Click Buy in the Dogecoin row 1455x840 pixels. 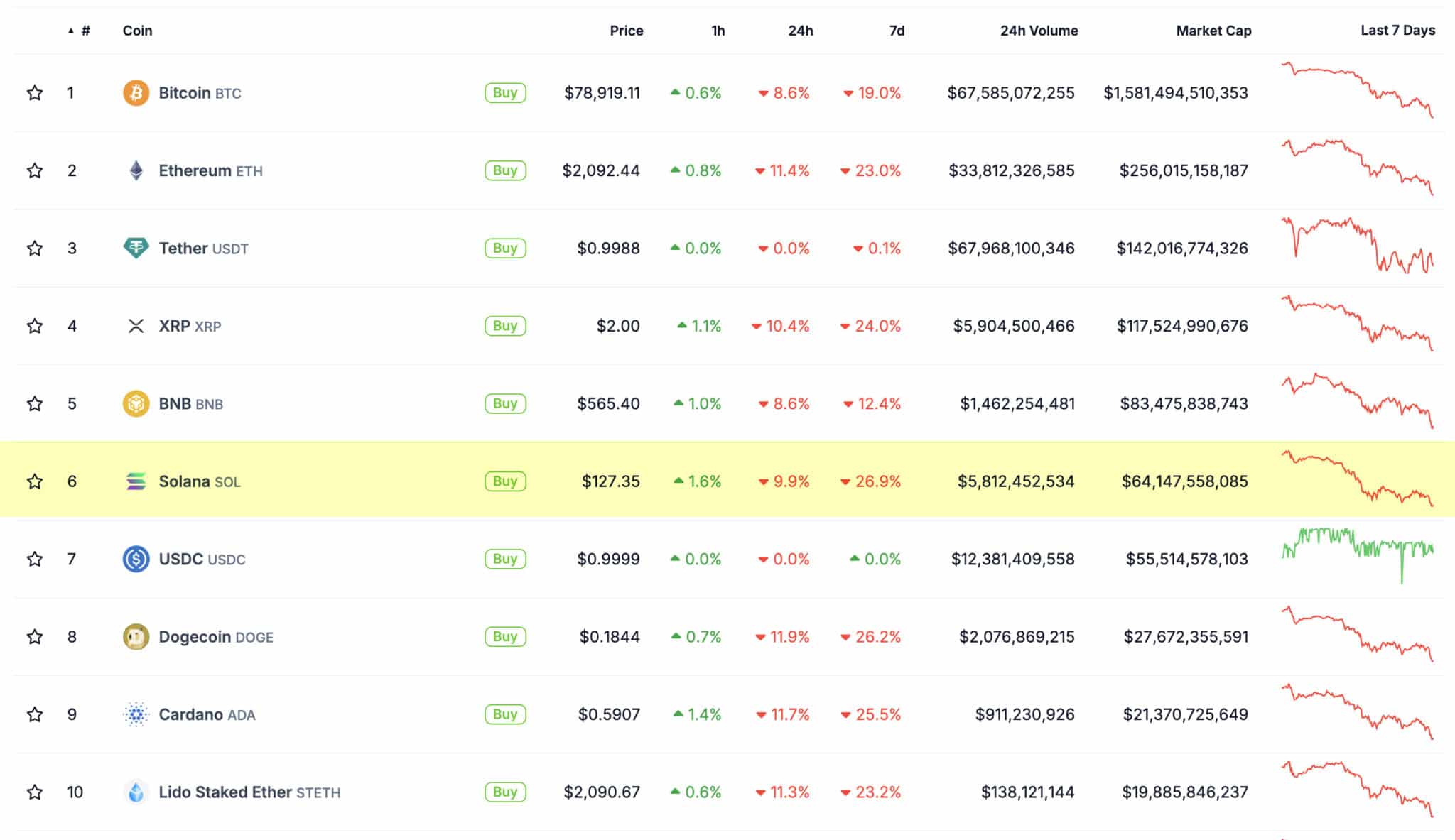(505, 637)
